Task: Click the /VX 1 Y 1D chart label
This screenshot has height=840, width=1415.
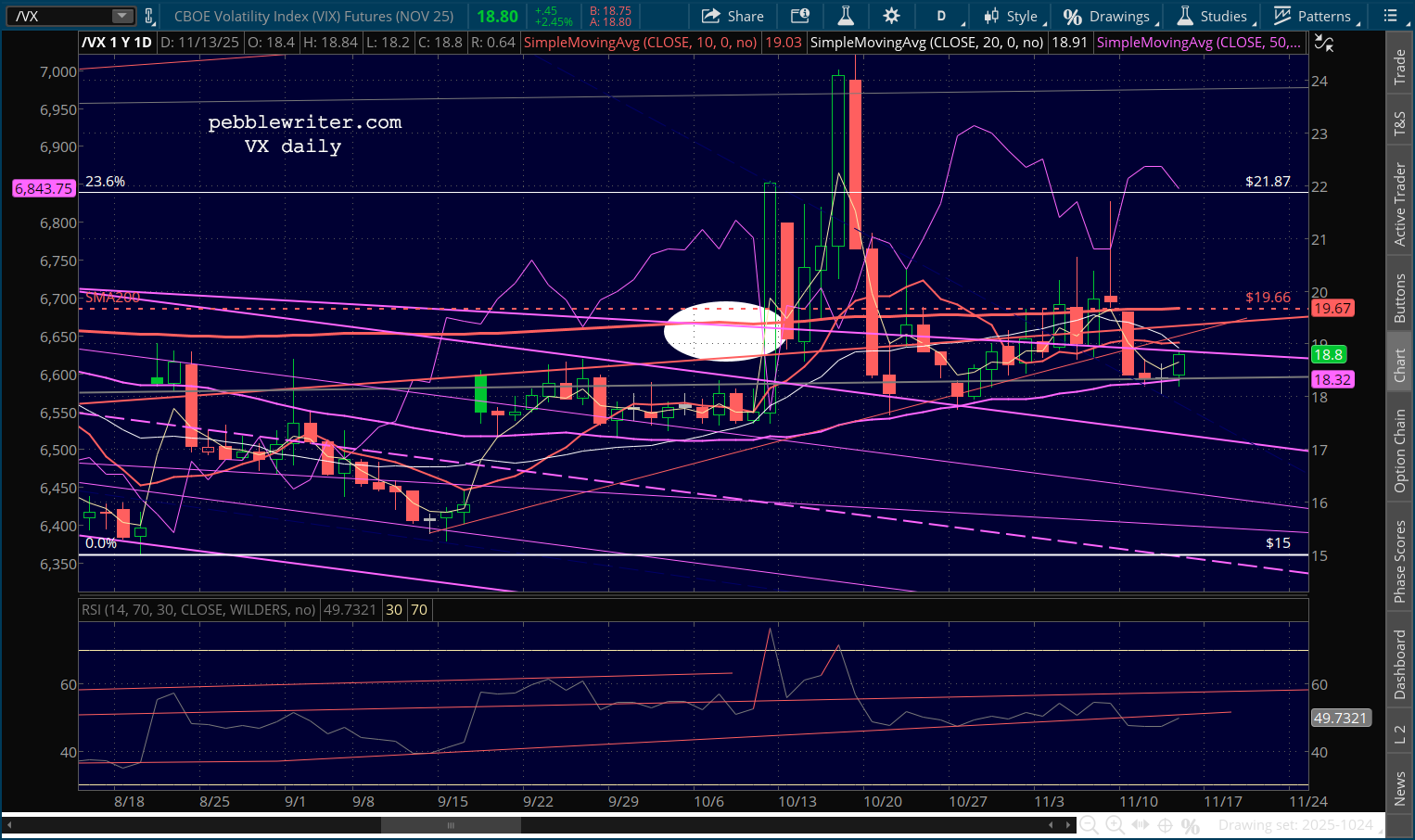Action: 117,43
